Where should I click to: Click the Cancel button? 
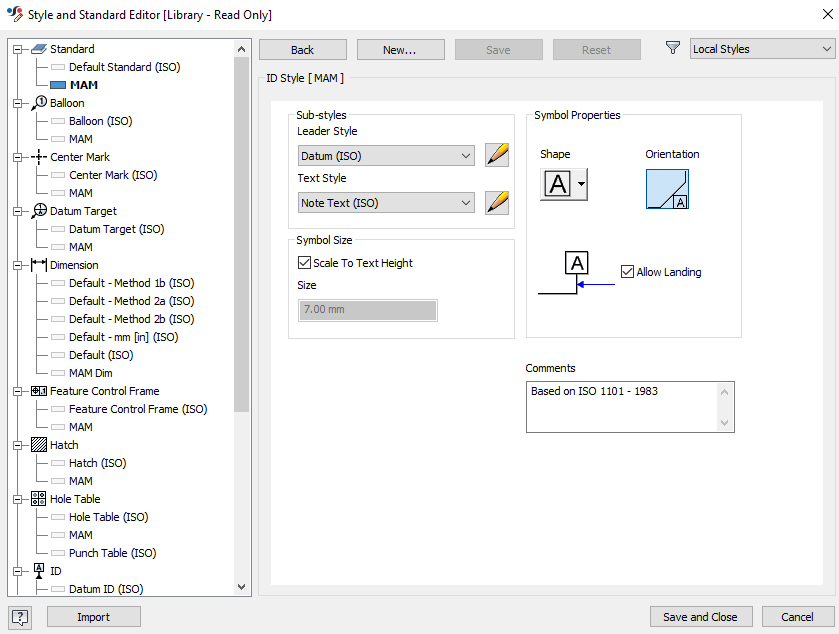798,617
